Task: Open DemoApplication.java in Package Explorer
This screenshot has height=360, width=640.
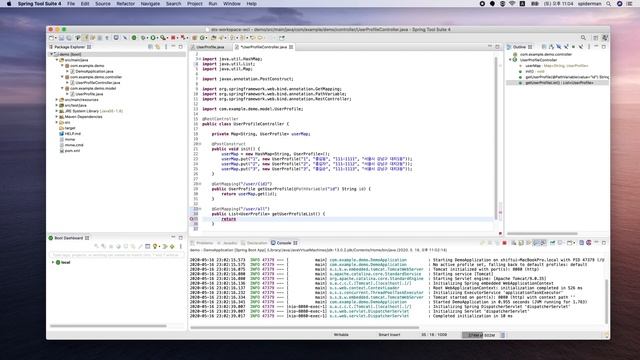Action: coord(94,71)
